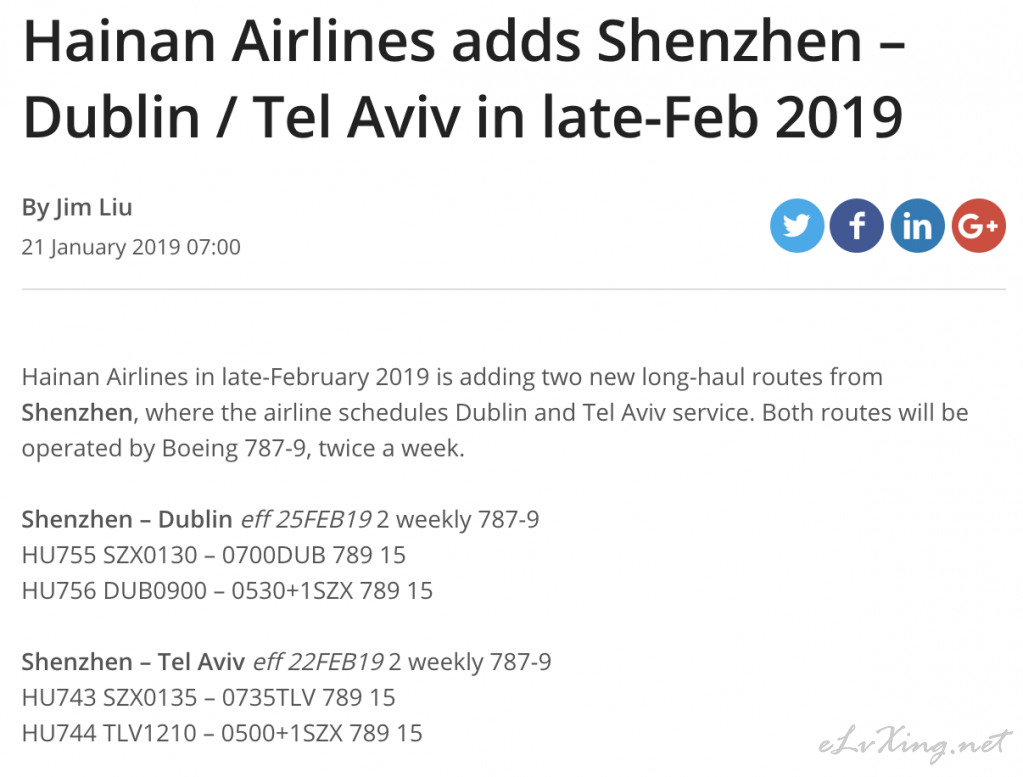The image size is (1023, 777).
Task: Share article via the Twitter icon
Action: 797,226
